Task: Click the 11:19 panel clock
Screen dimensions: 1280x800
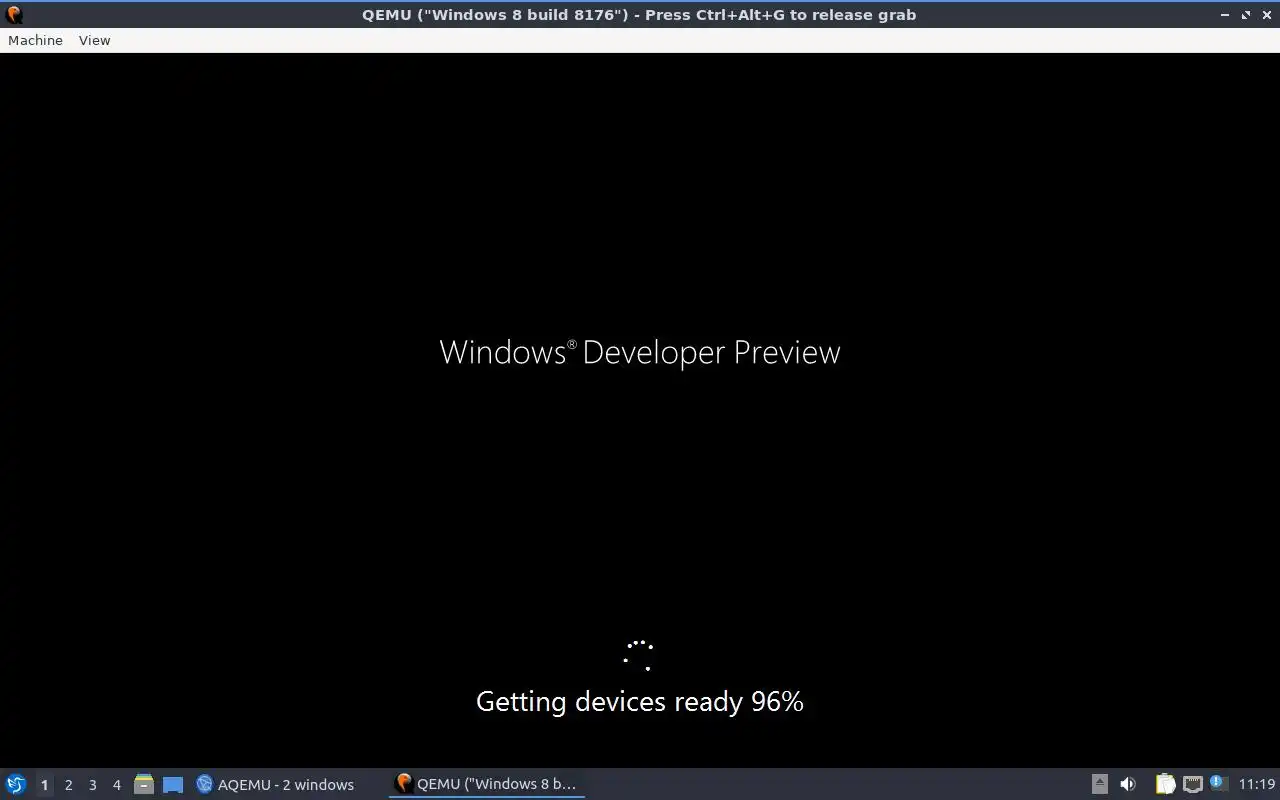Action: coord(1257,784)
